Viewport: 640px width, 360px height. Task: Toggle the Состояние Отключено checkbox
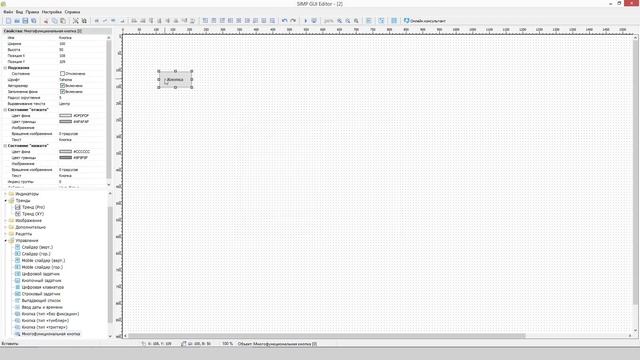point(62,74)
